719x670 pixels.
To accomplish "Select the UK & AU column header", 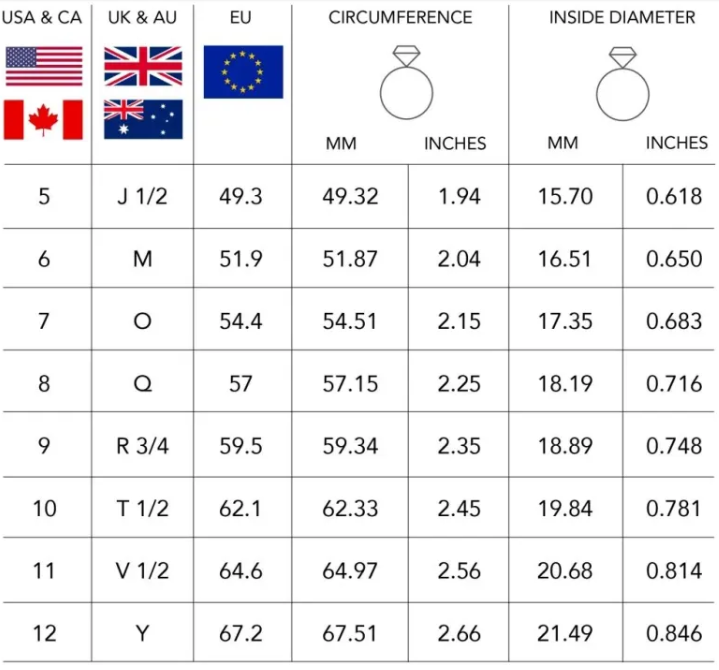I will click(142, 18).
